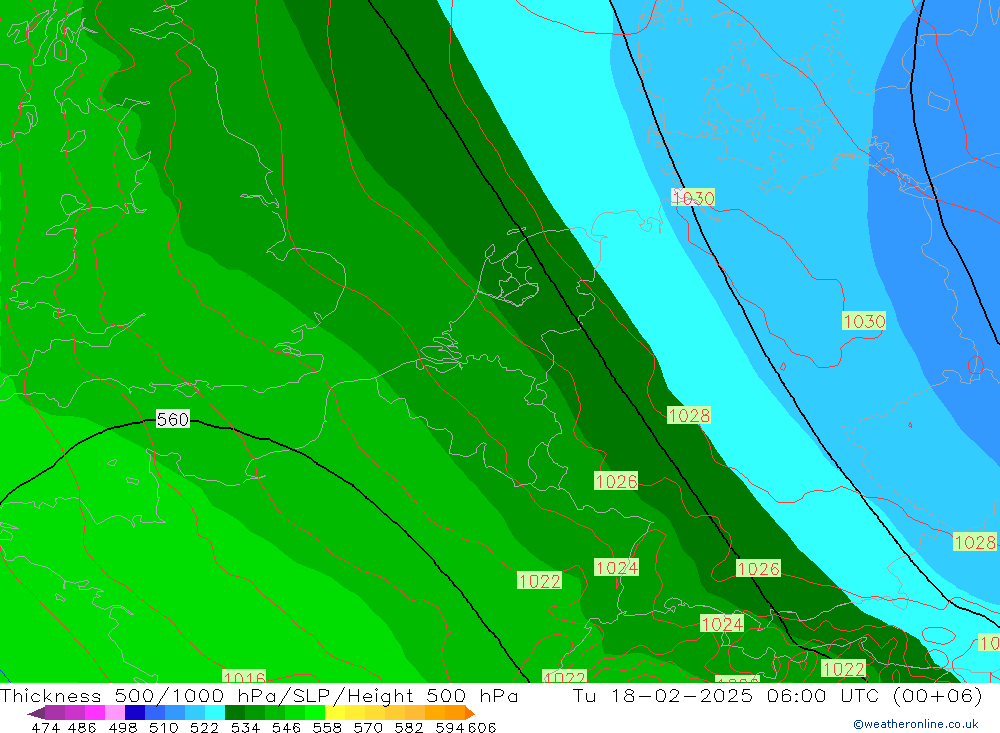Click the green-backed 1030 isobar label
This screenshot has width=1000, height=733.
[864, 321]
